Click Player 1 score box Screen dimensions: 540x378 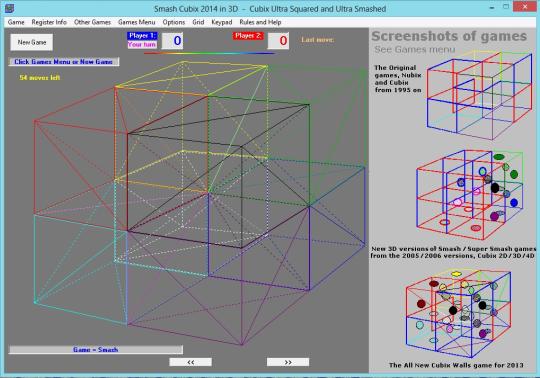173,41
